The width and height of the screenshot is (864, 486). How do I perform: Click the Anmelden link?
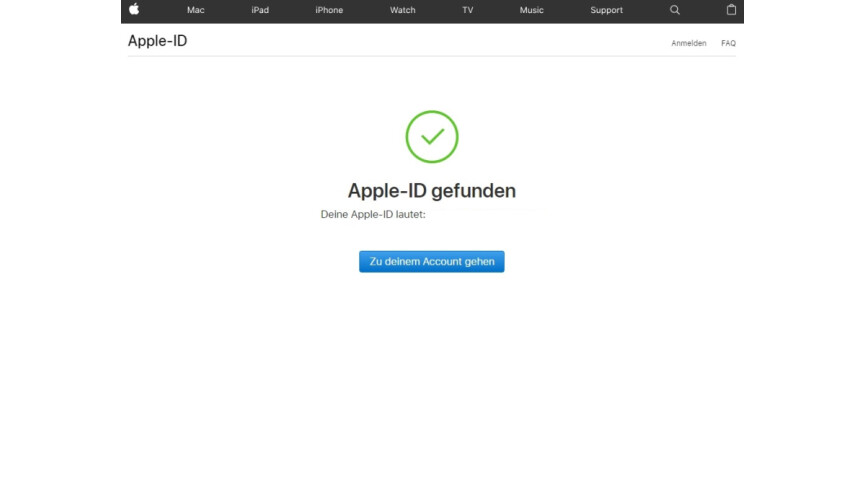point(688,43)
